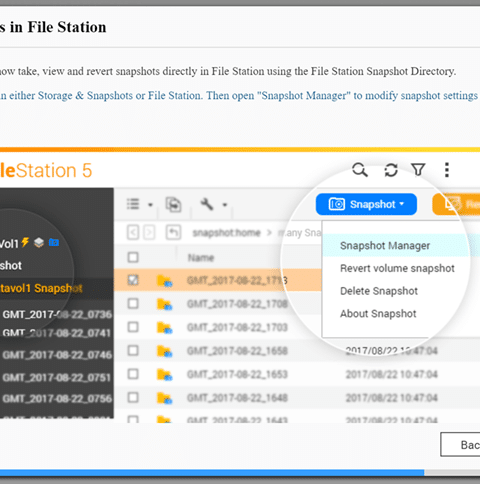
Task: Click the parent folder return arrow icon
Action: (x=173, y=232)
